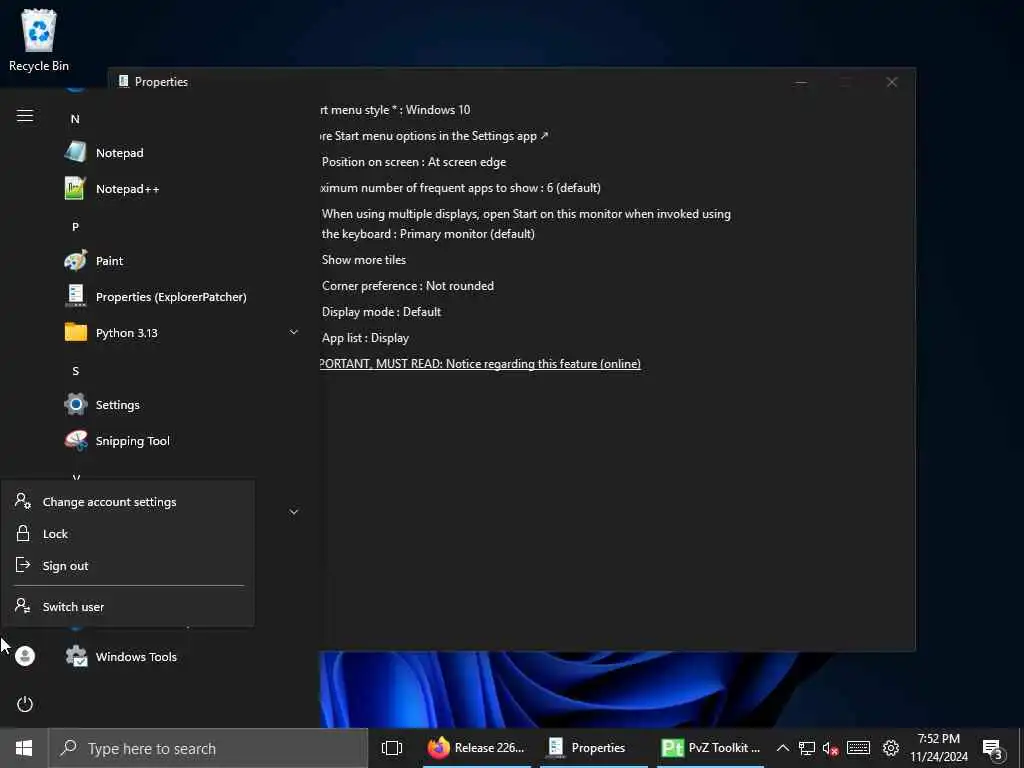Show hidden tray icons chevron

(782, 748)
